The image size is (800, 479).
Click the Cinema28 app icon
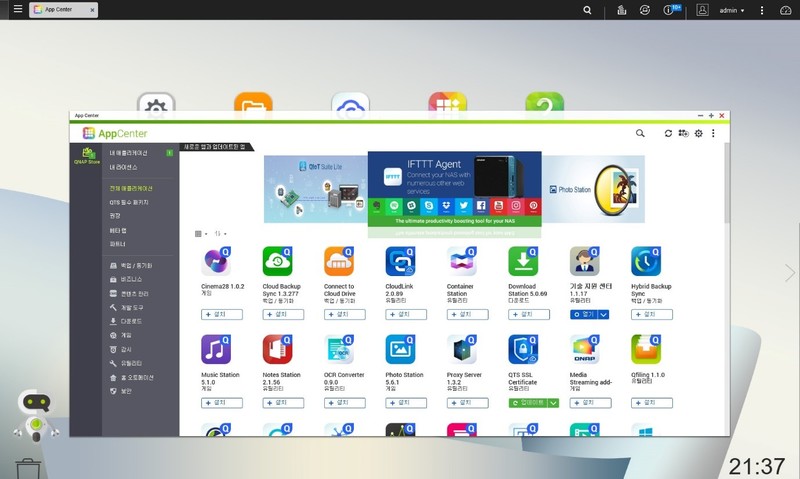[216, 261]
